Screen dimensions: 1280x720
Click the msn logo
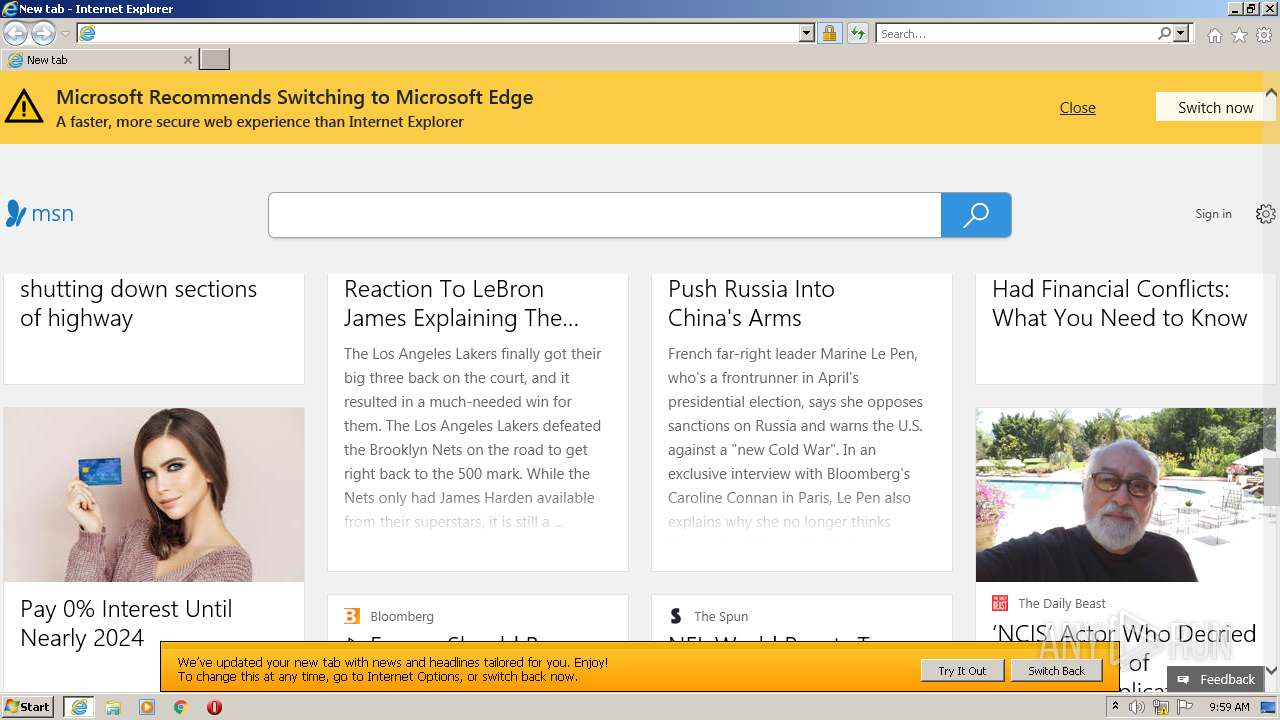point(40,213)
